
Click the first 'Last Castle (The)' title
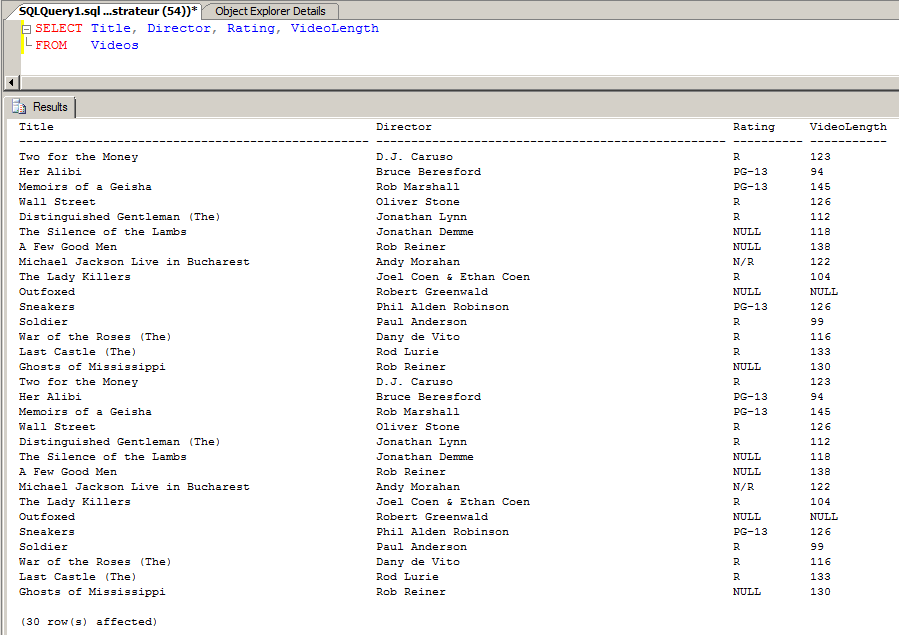click(77, 351)
